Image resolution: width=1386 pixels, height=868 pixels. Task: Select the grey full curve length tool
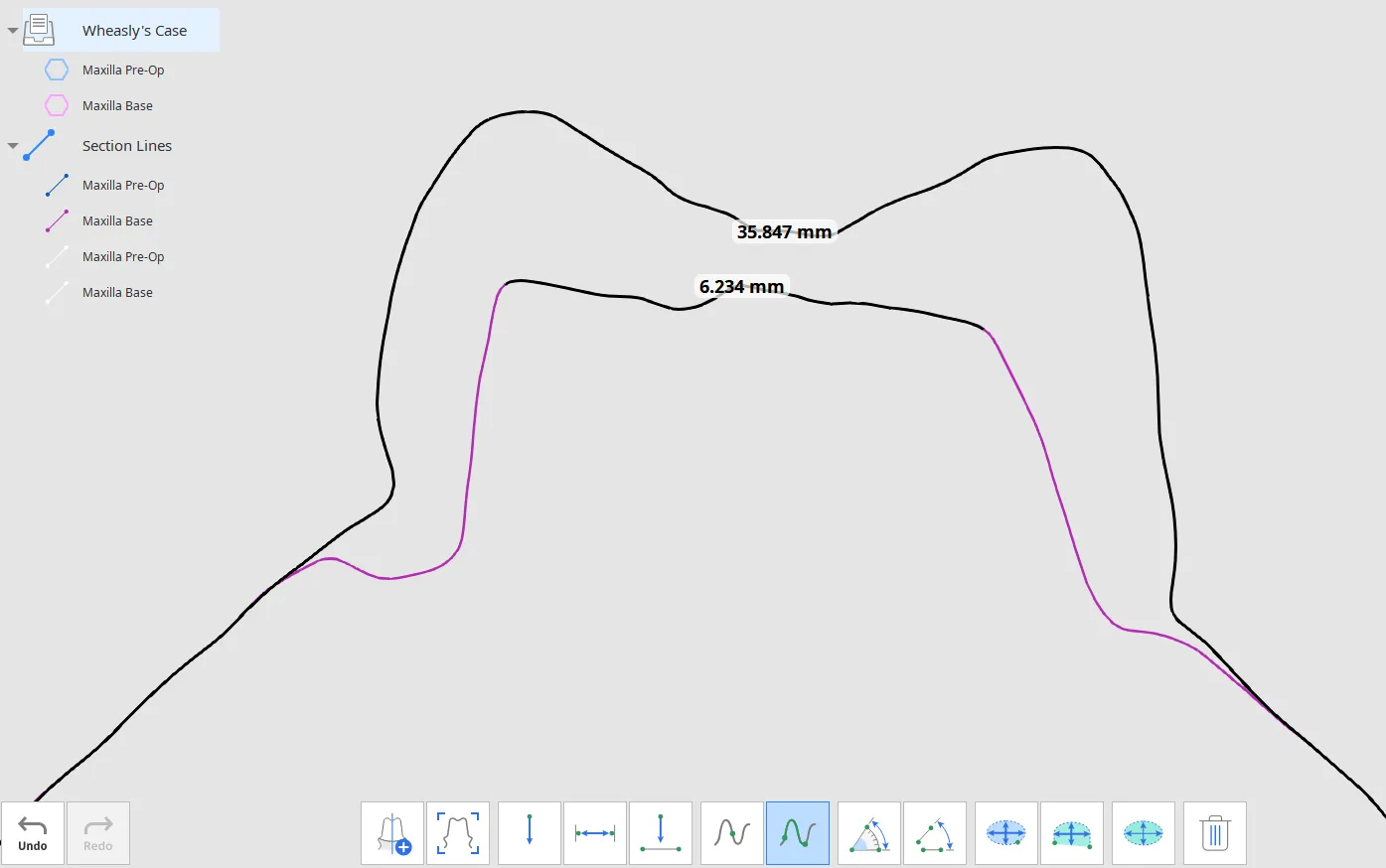pyautogui.click(x=732, y=833)
